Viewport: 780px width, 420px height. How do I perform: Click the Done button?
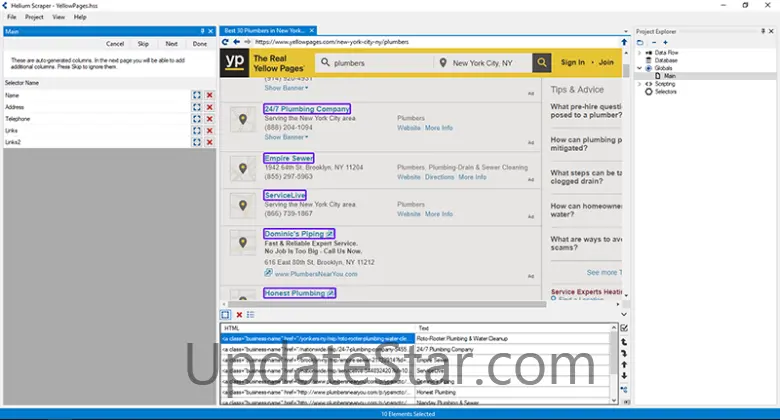pyautogui.click(x=200, y=44)
